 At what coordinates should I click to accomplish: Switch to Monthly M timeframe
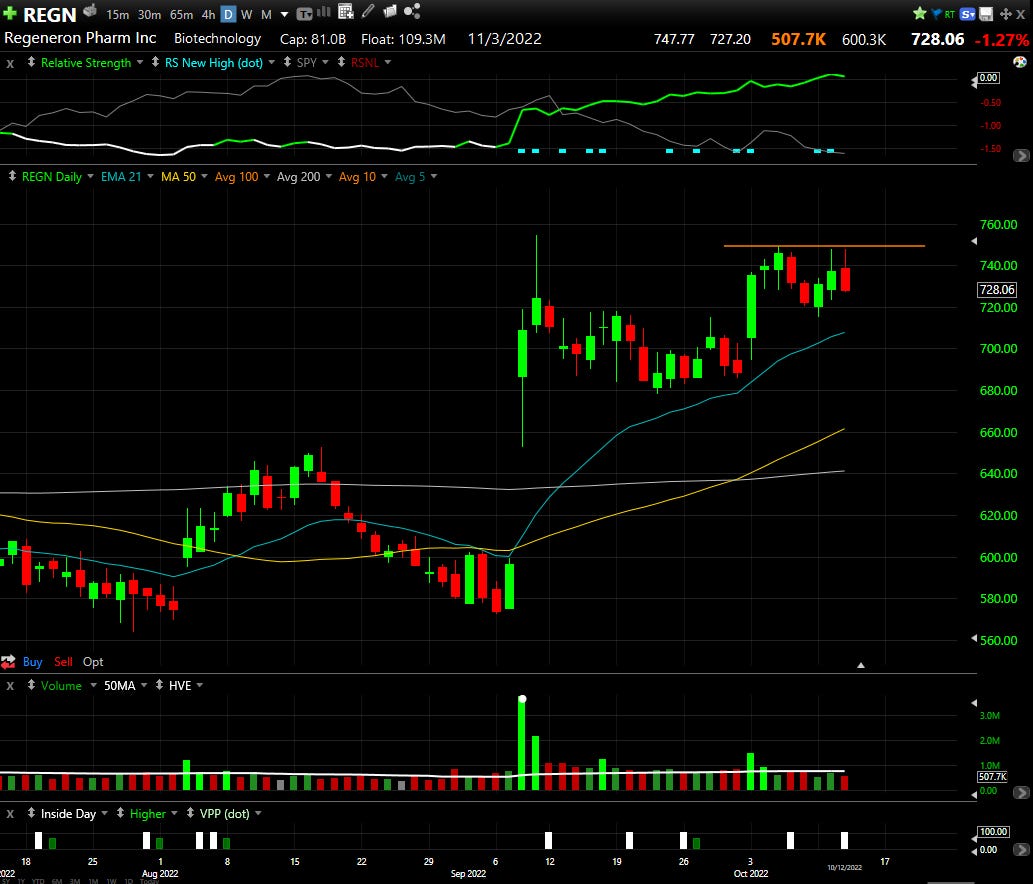point(266,14)
